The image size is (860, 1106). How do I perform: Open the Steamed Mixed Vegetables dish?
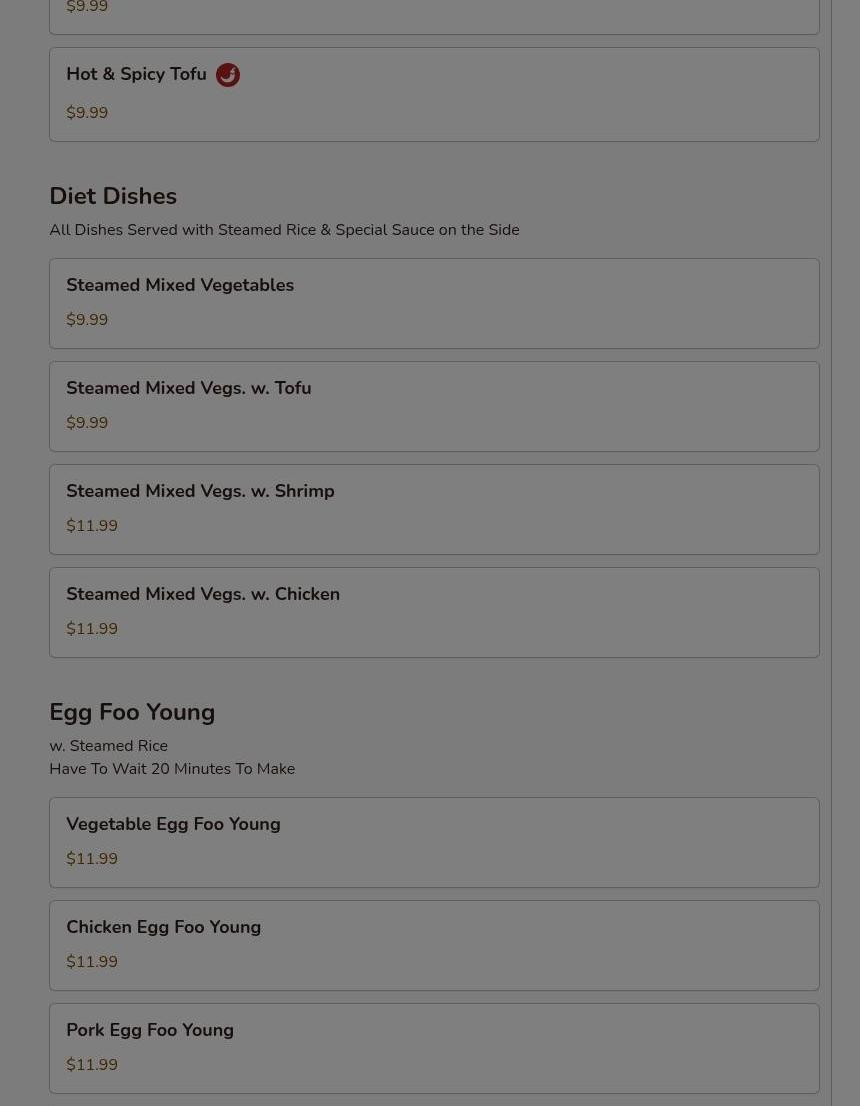(180, 286)
